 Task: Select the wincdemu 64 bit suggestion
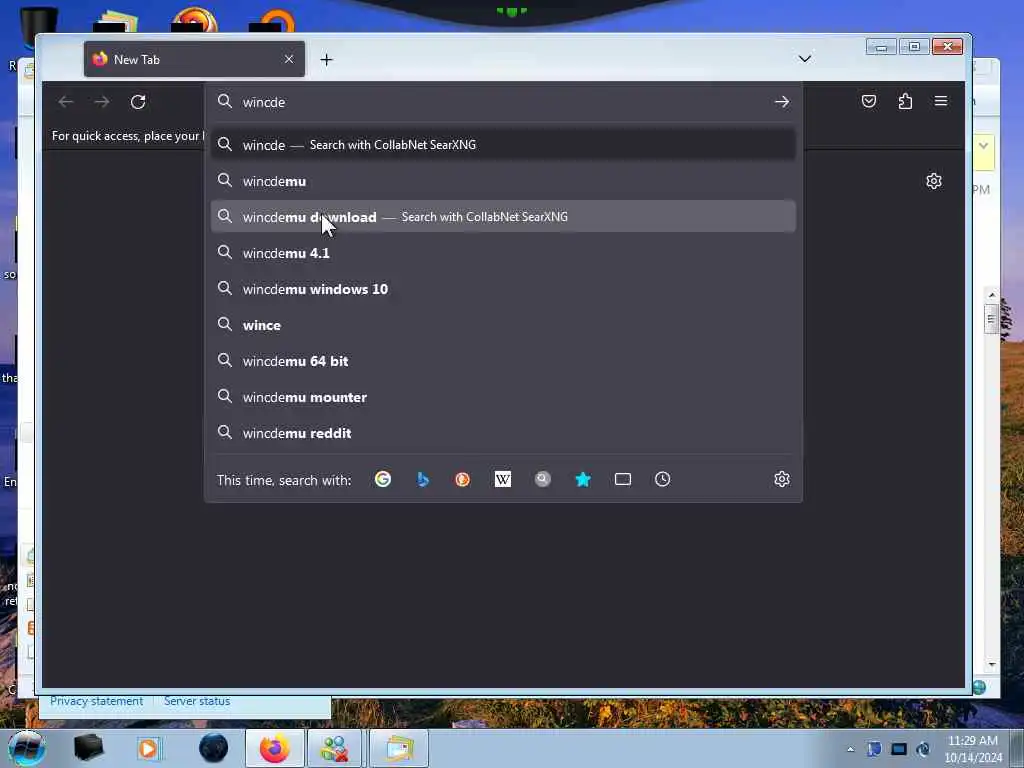(x=503, y=360)
